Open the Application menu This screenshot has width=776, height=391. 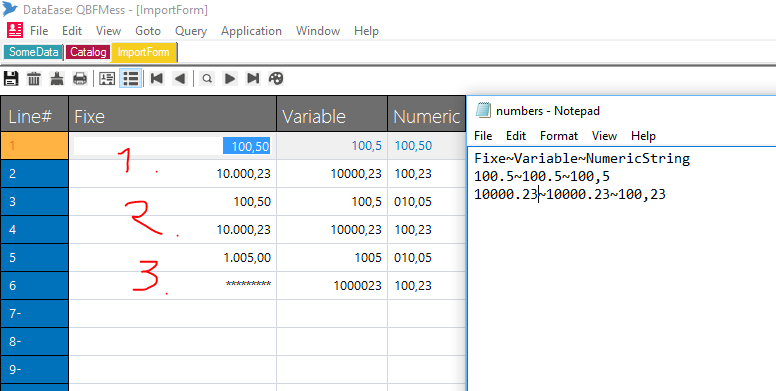251,31
